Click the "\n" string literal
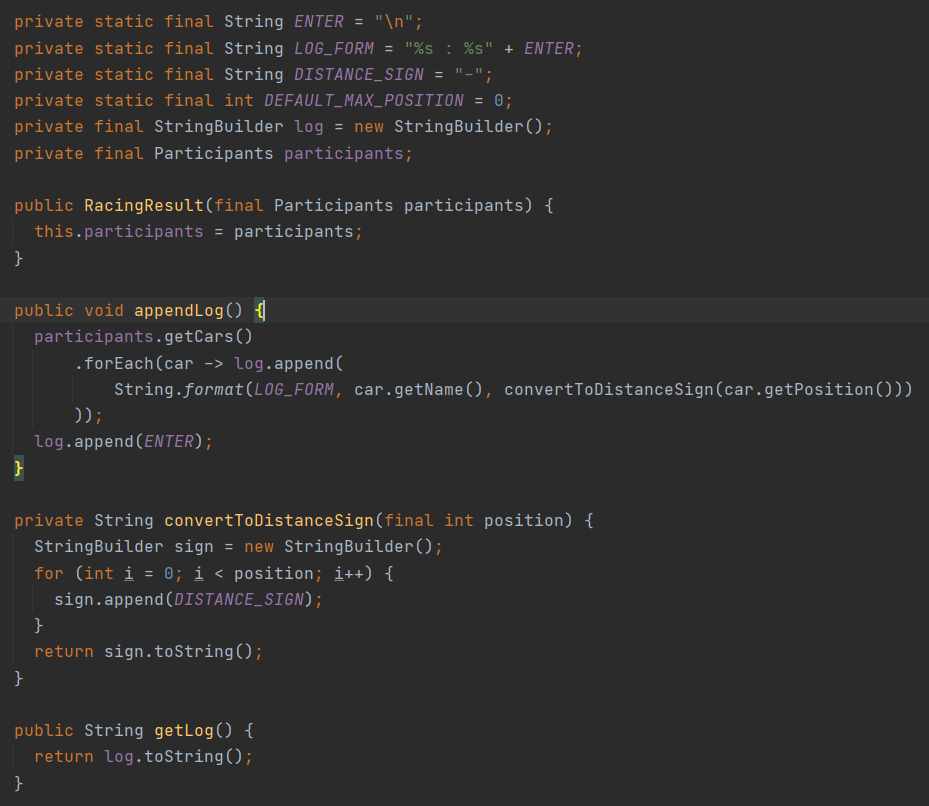Screen dimensions: 929x806 [394, 22]
